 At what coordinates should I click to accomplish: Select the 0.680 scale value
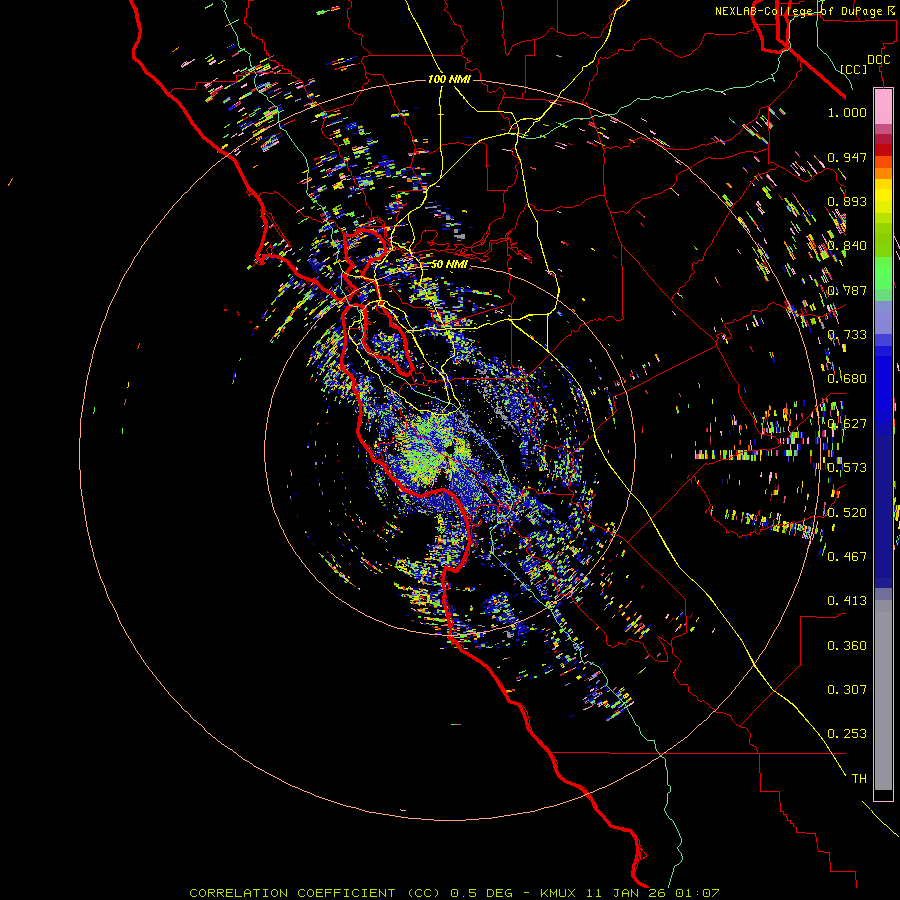pyautogui.click(x=847, y=379)
